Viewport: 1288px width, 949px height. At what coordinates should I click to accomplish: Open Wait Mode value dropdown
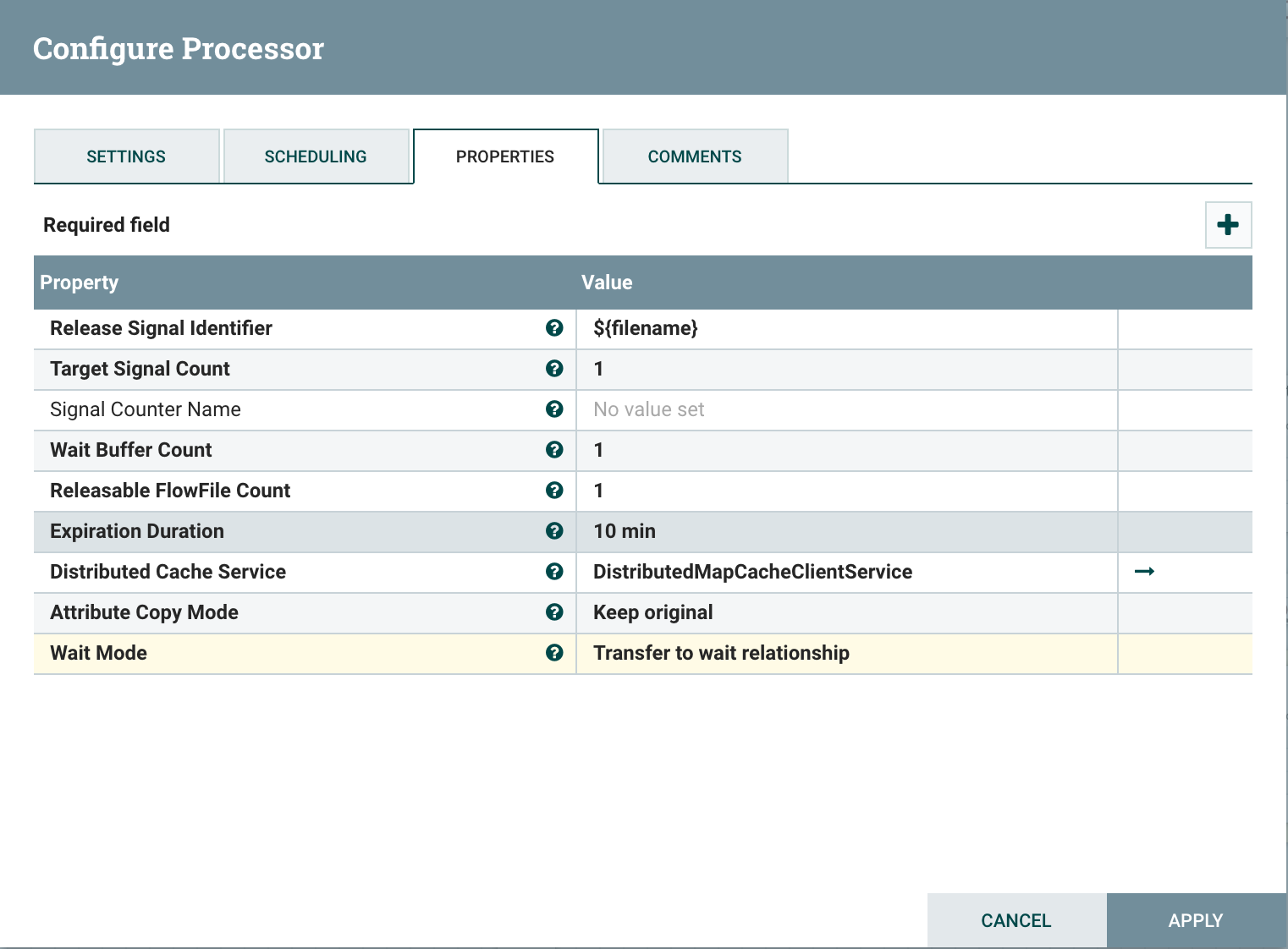[x=846, y=653]
